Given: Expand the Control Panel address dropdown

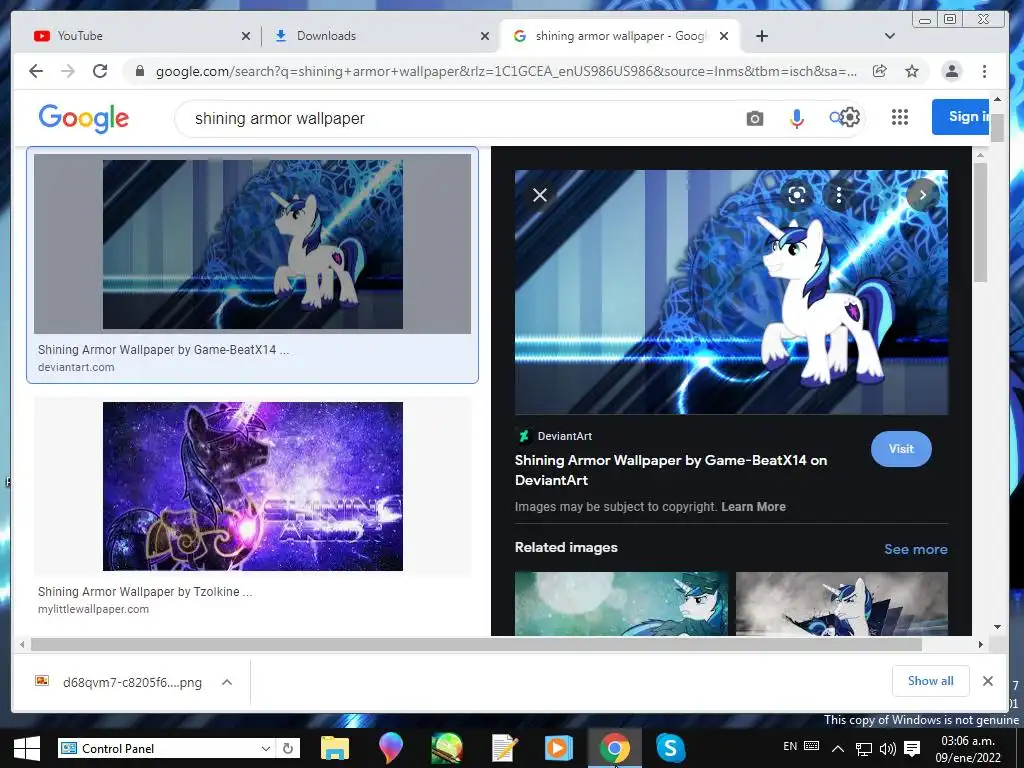Looking at the screenshot, I should tap(265, 748).
